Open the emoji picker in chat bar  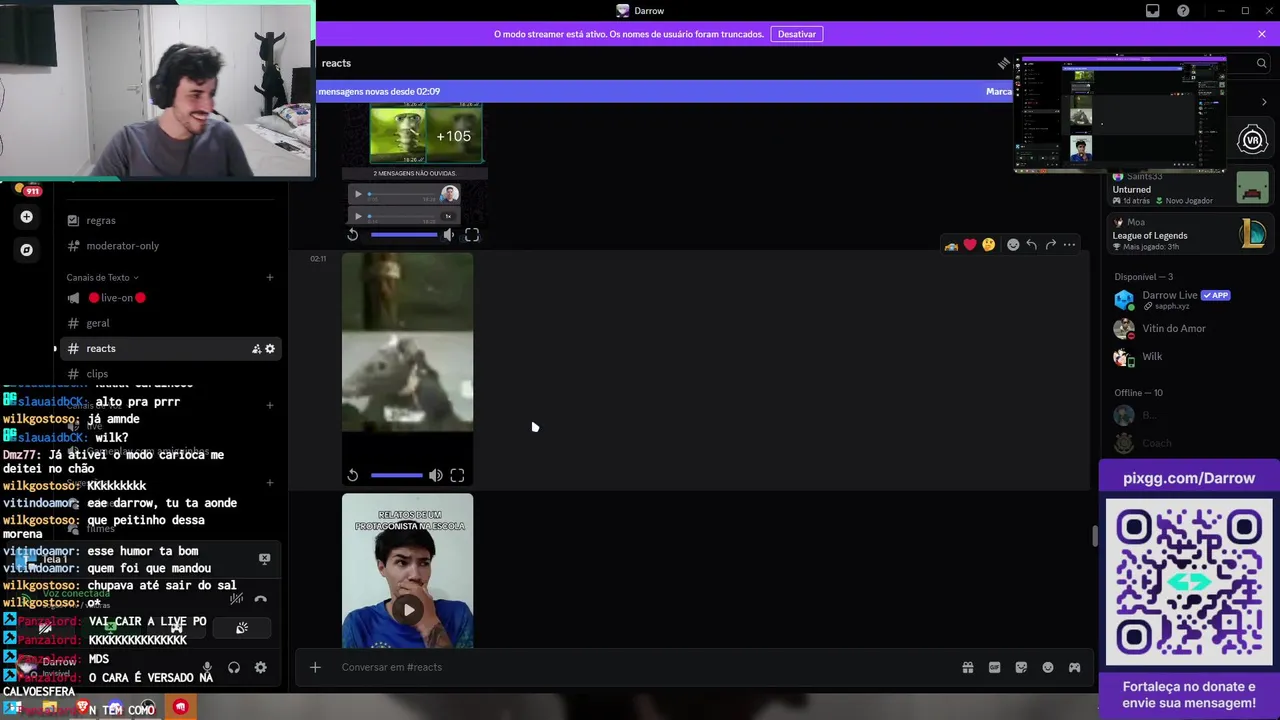pyautogui.click(x=1048, y=667)
